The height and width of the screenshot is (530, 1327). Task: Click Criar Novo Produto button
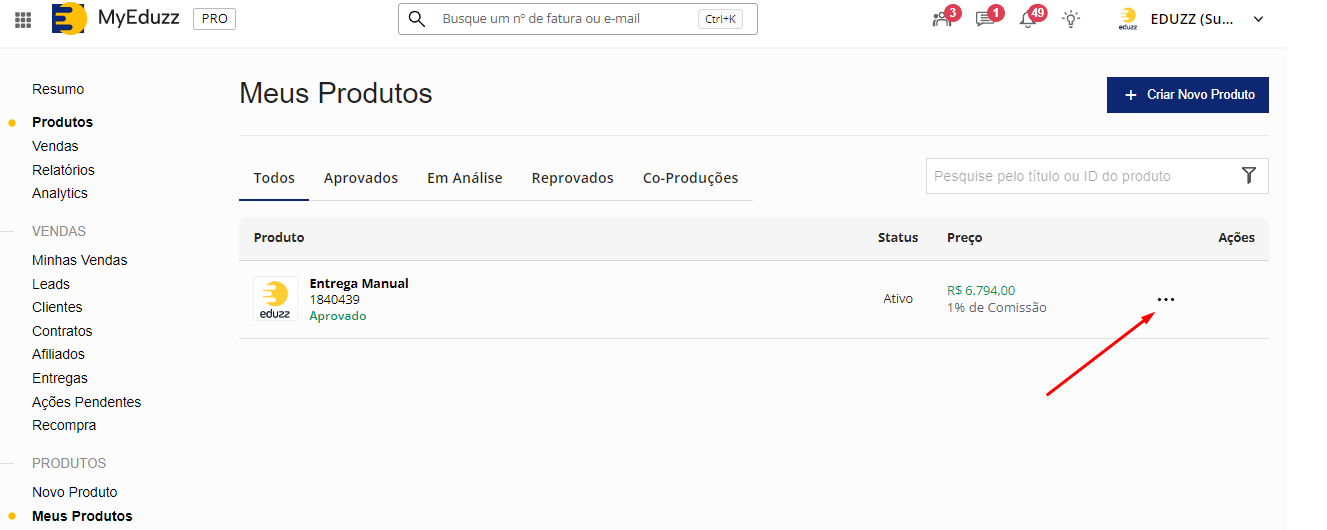coord(1187,95)
